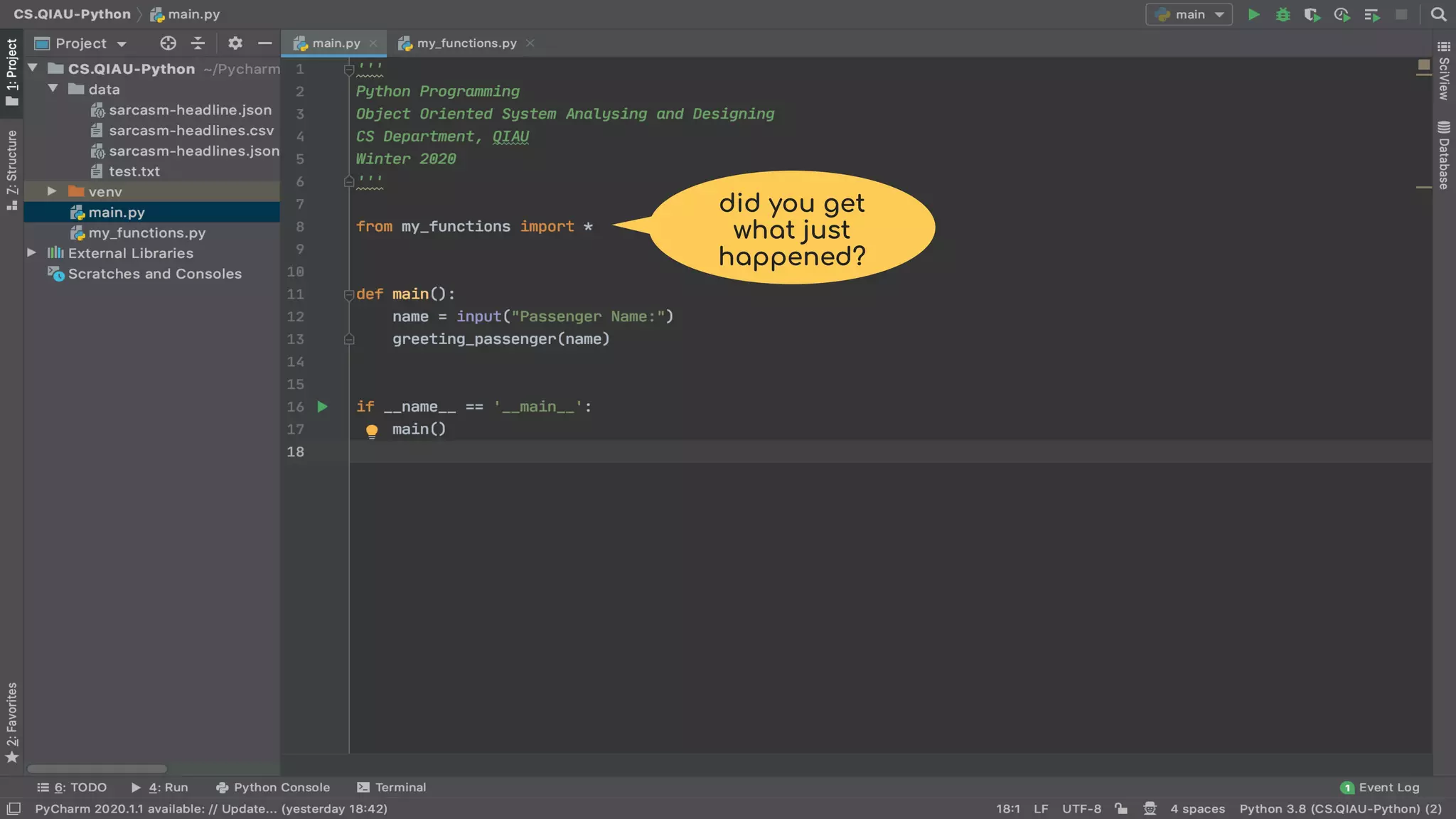This screenshot has height=819, width=1456.
Task: Click the yellow lightbulb intention icon
Action: coord(371,431)
